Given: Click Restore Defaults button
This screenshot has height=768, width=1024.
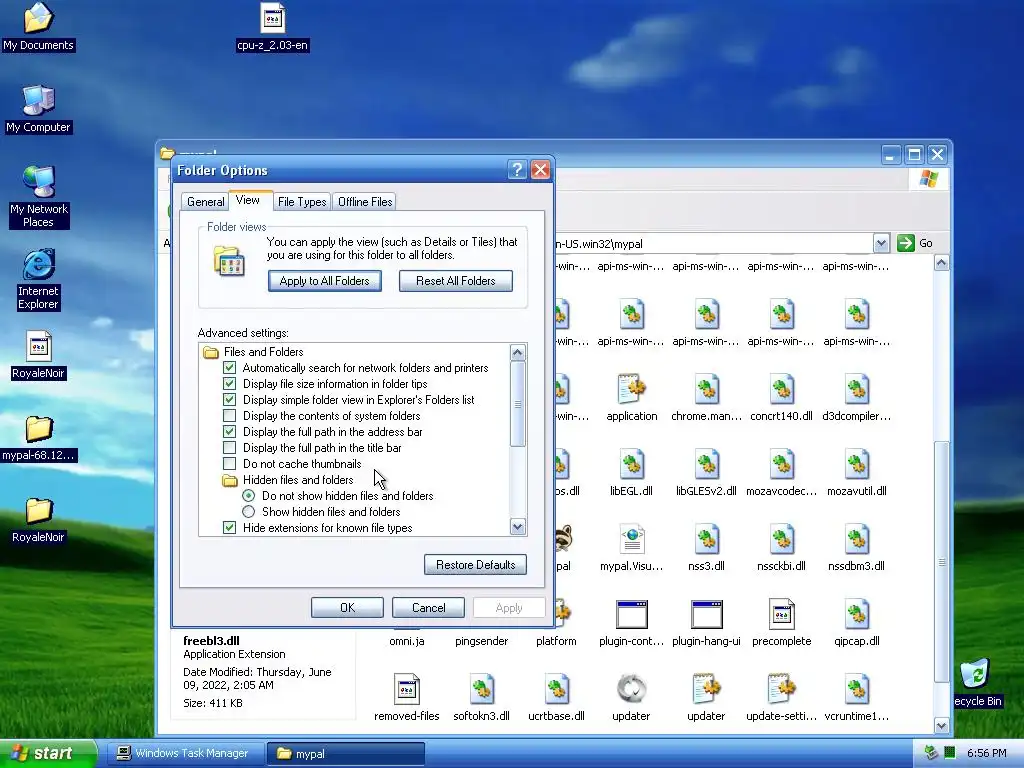Looking at the screenshot, I should [475, 565].
